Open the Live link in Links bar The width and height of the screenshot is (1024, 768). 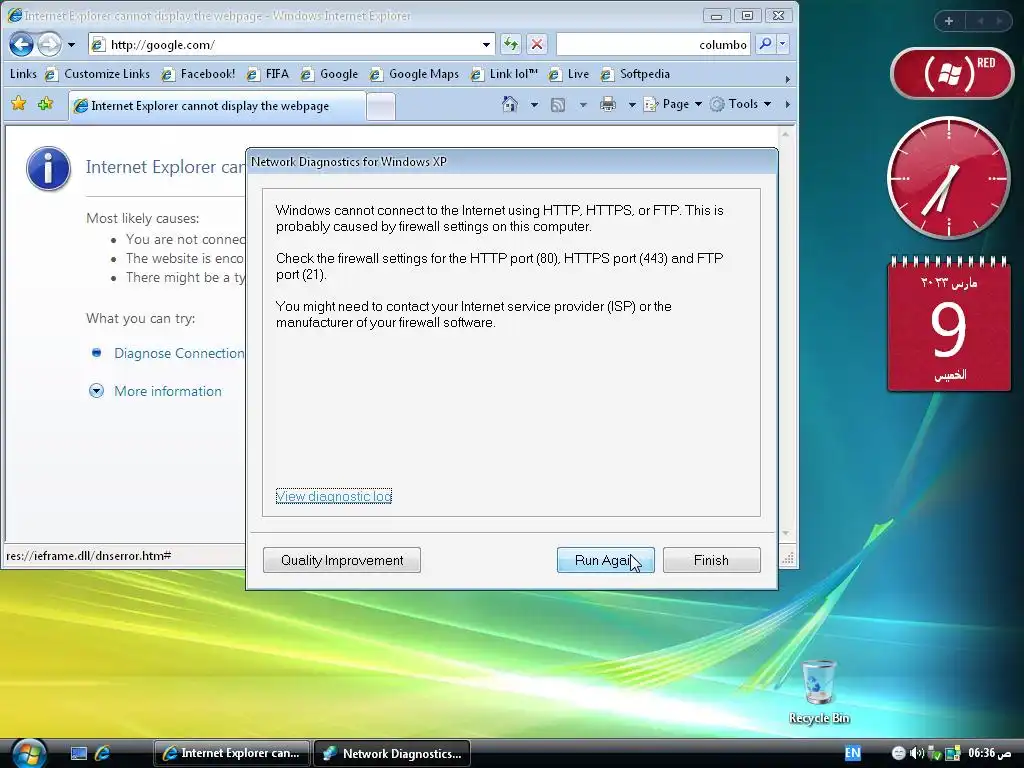point(569,74)
